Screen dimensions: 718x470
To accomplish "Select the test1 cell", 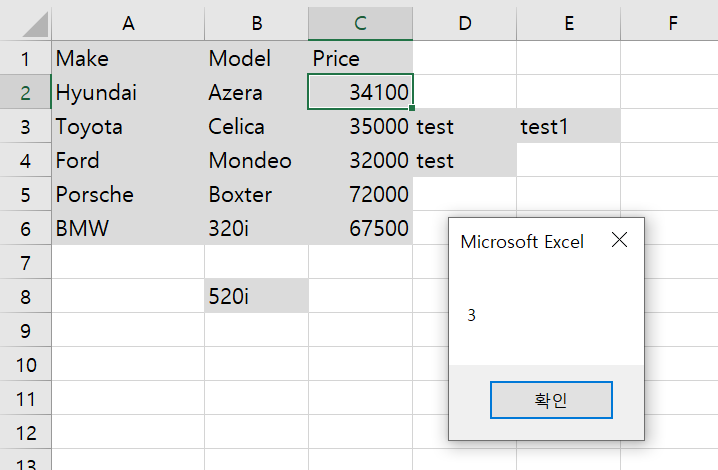I will point(569,126).
